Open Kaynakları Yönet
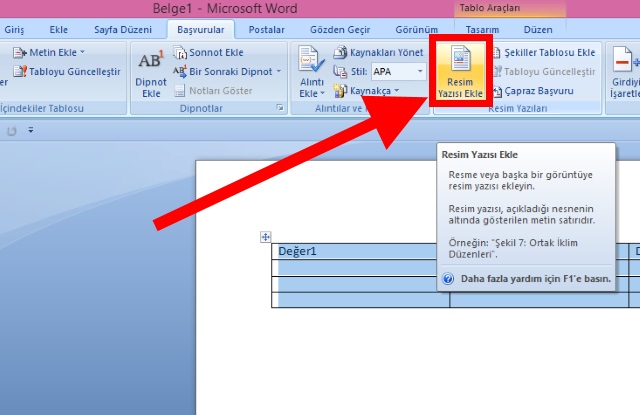640x415 pixels. (378, 53)
